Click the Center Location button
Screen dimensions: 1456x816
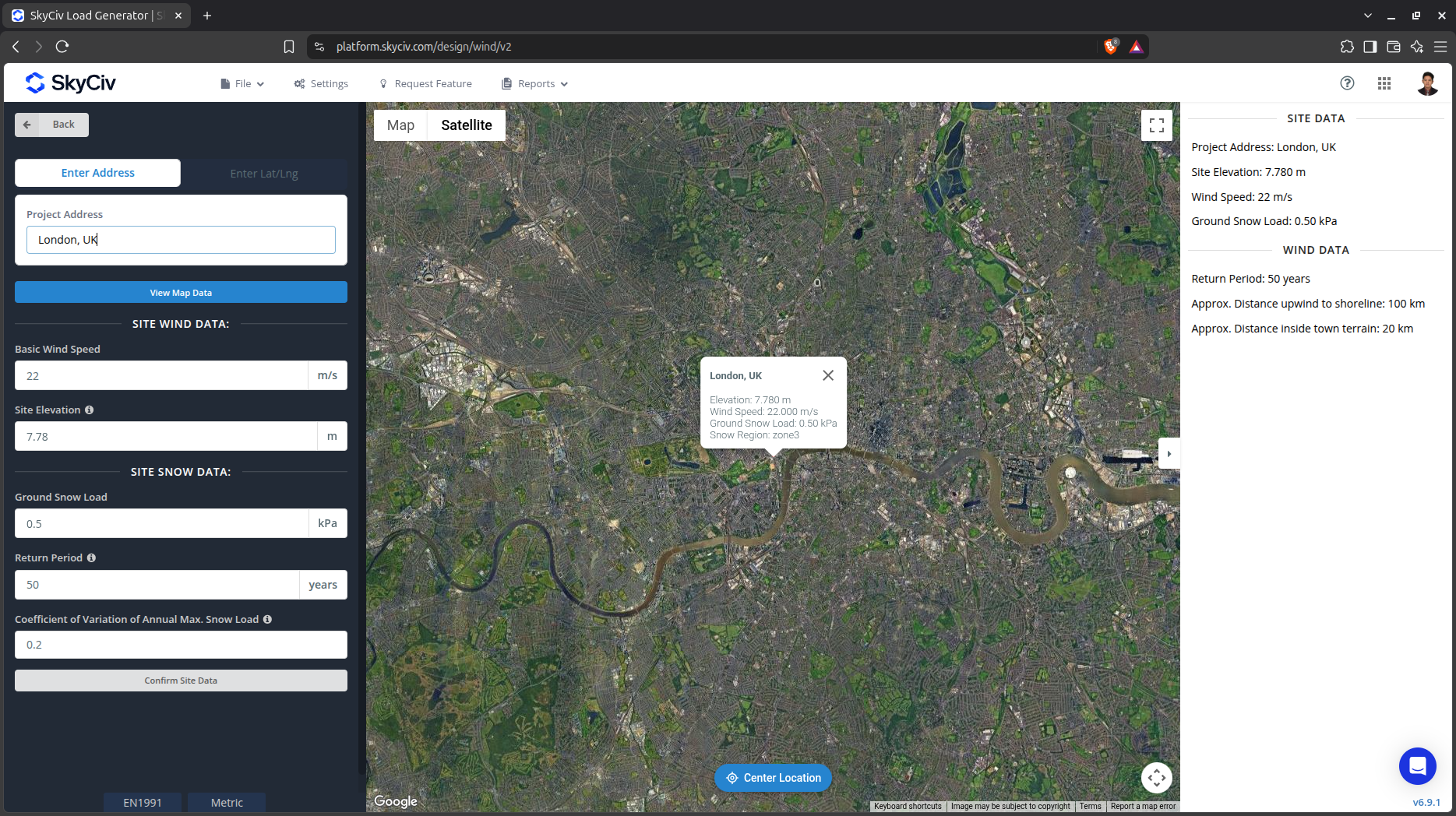[773, 778]
